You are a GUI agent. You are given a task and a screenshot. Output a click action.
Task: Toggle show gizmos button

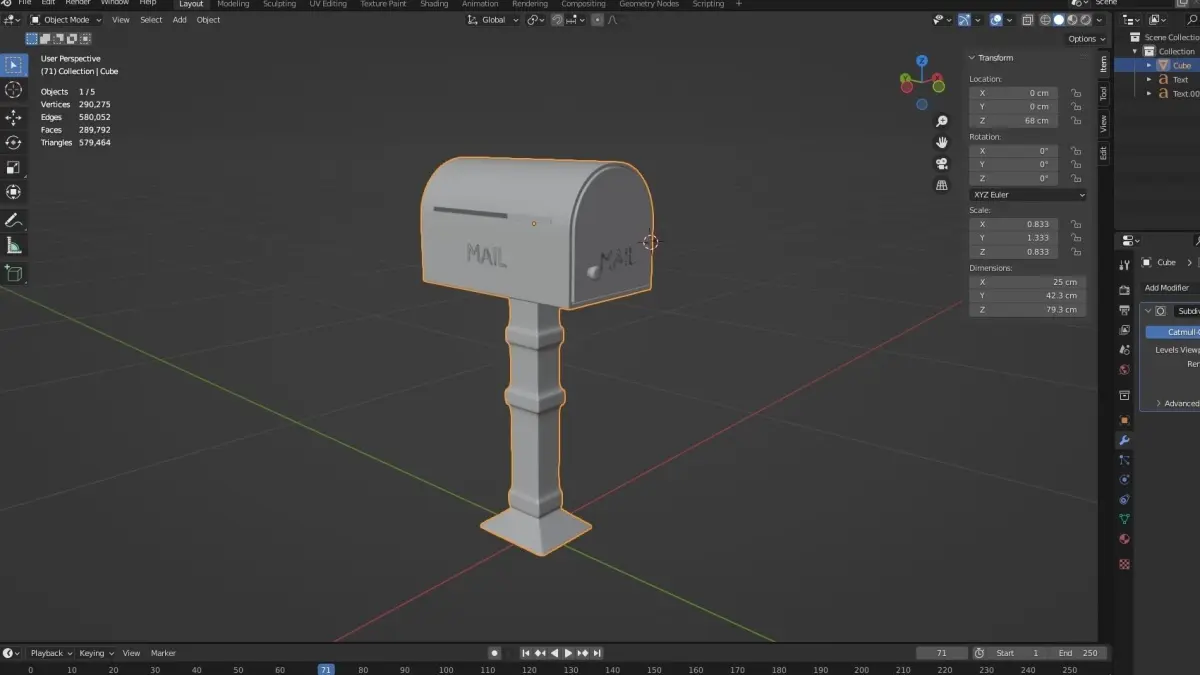tap(964, 20)
